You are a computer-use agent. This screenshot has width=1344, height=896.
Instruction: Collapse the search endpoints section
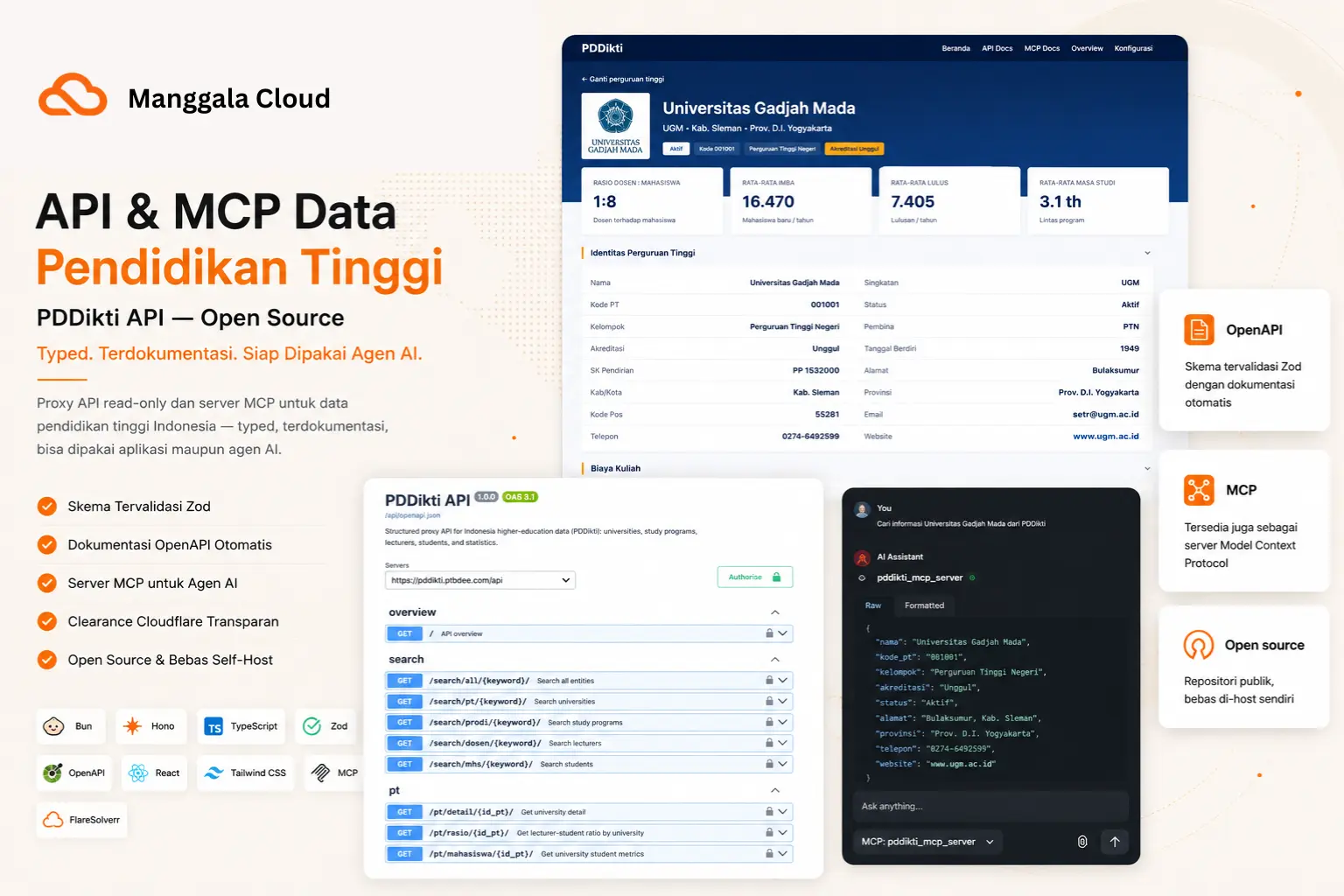click(775, 660)
